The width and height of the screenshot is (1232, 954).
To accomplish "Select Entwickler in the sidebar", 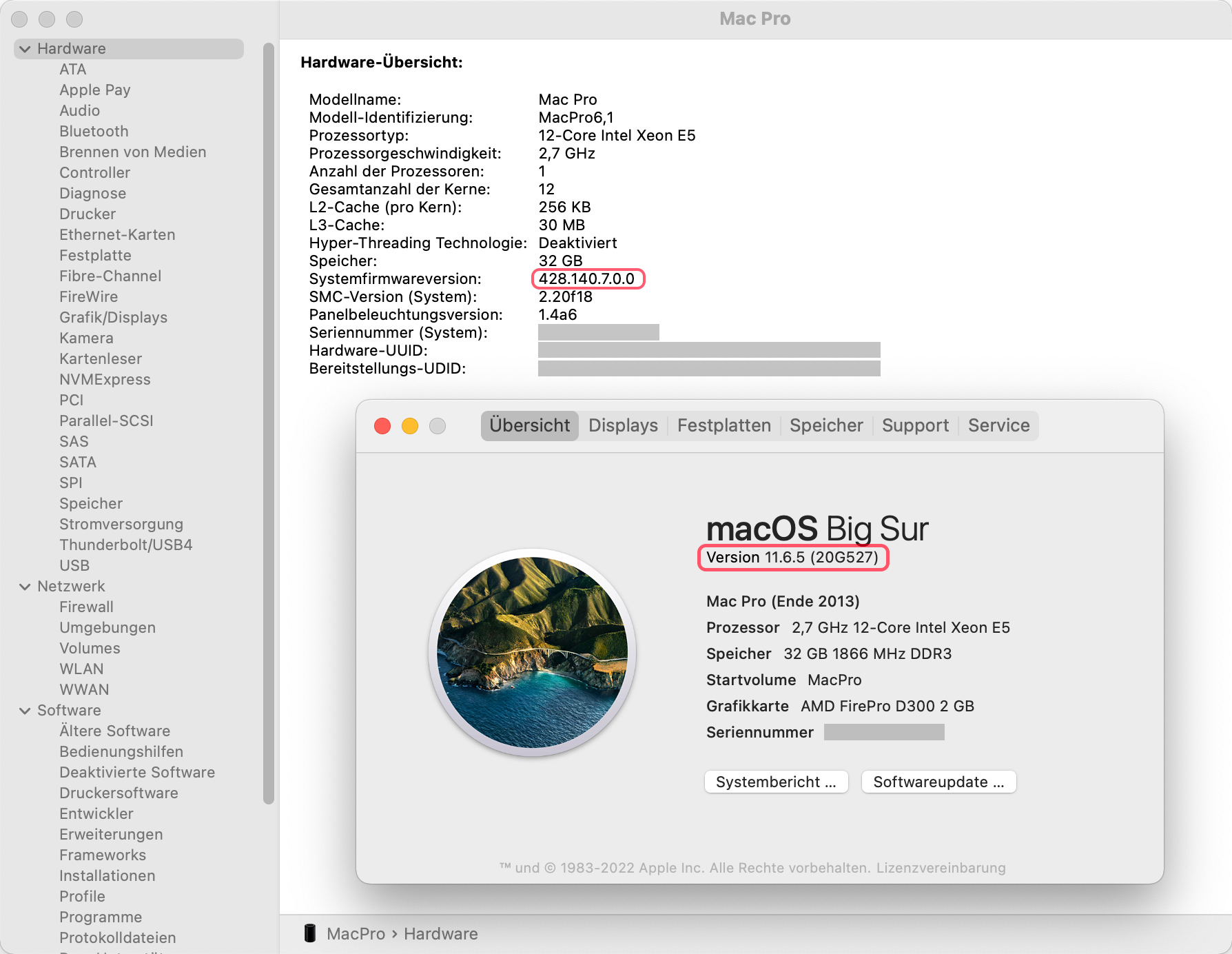I will tap(96, 814).
